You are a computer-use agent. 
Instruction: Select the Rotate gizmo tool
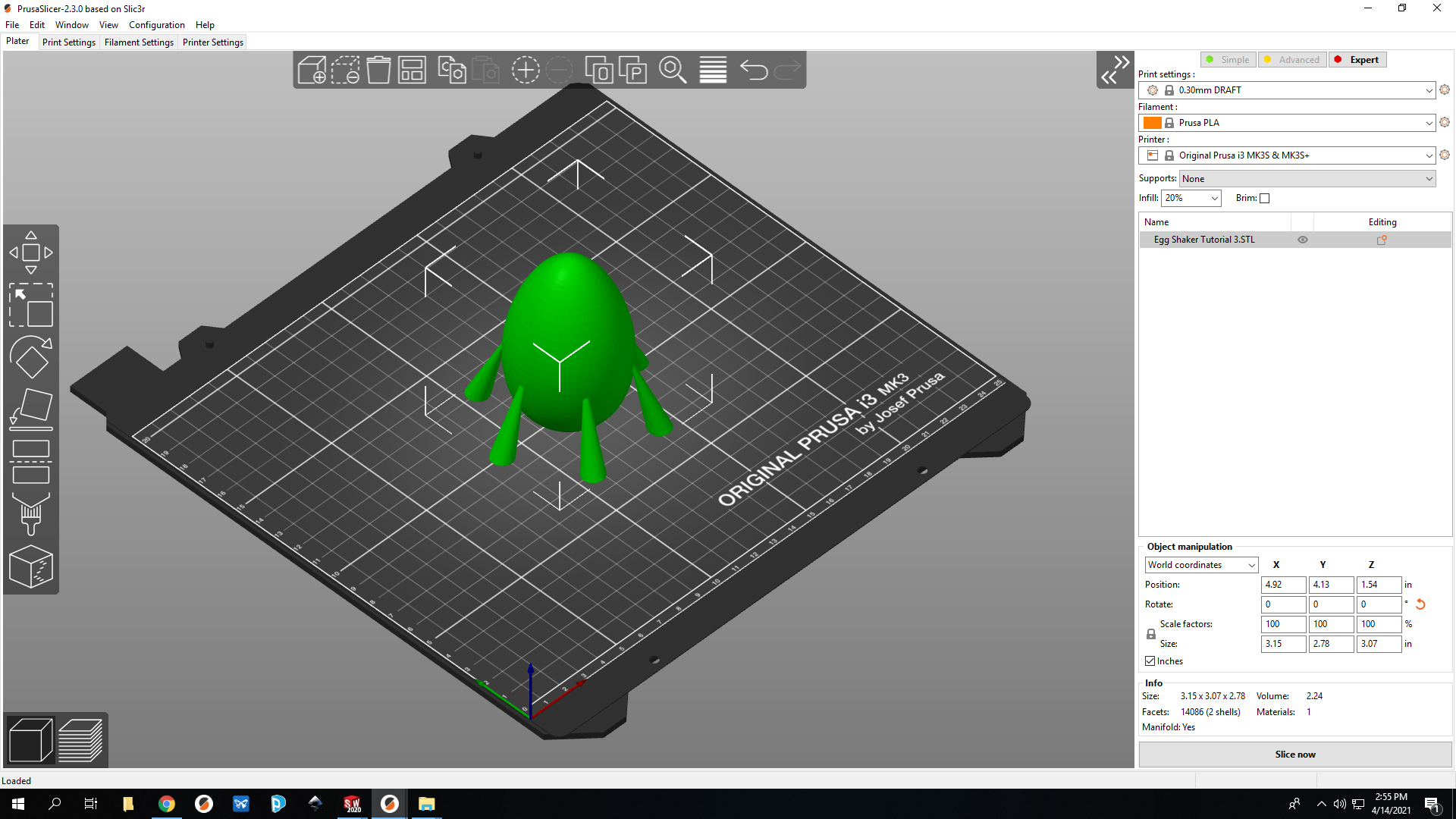[x=31, y=356]
